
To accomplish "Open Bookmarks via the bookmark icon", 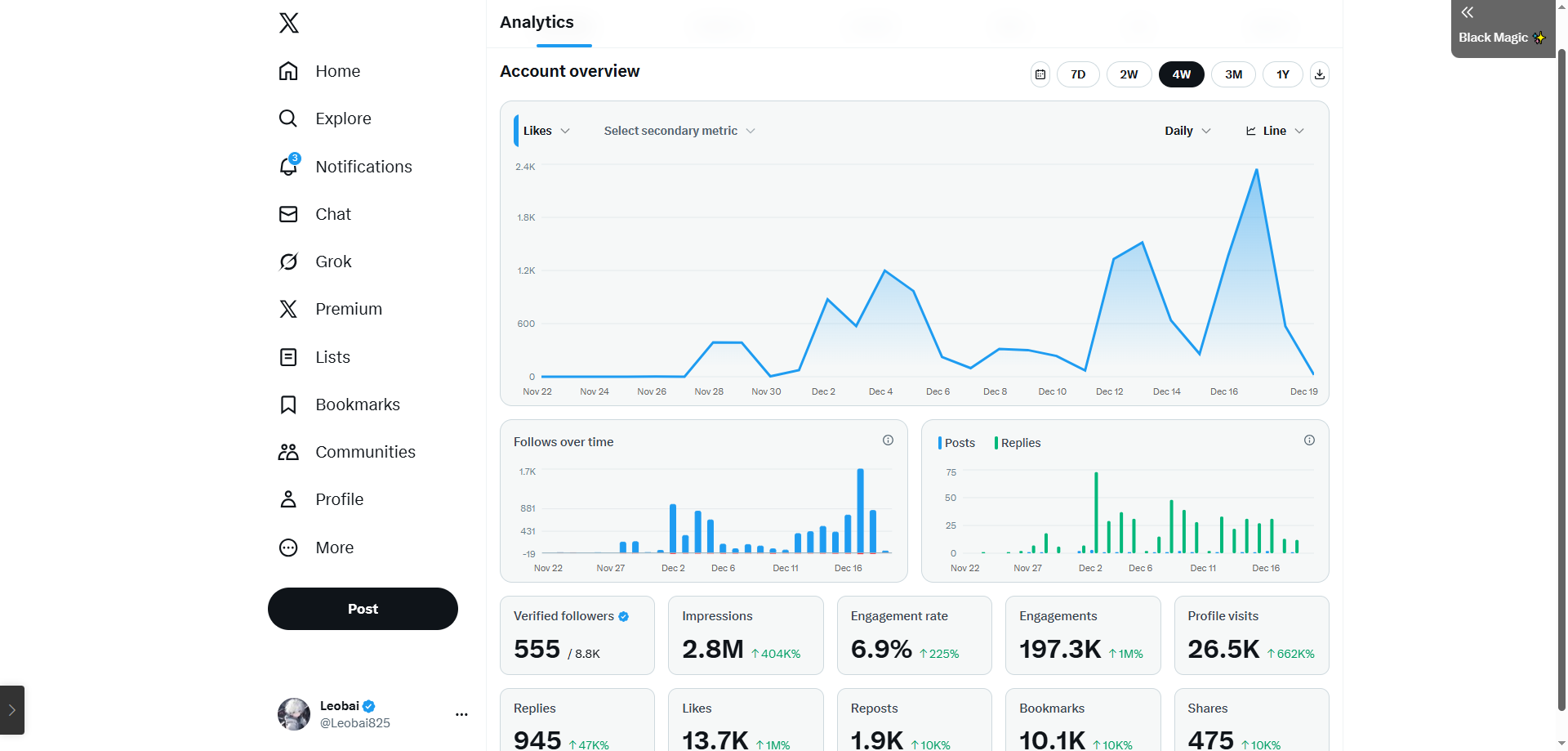I will 288,404.
